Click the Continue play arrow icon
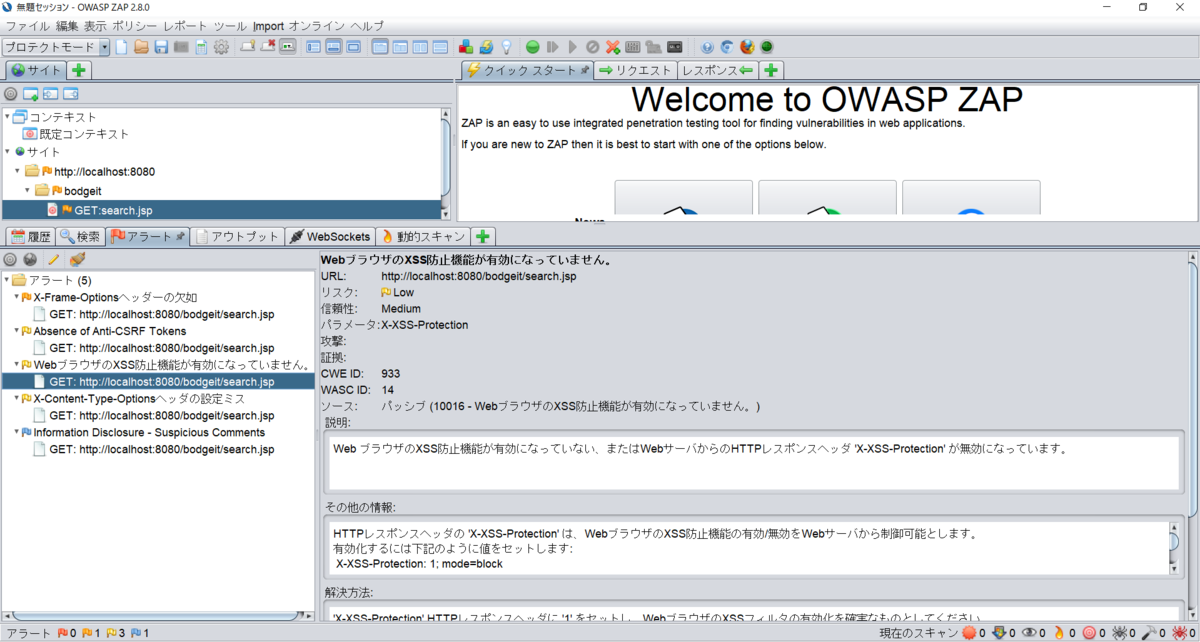This screenshot has width=1200, height=642. (x=572, y=47)
